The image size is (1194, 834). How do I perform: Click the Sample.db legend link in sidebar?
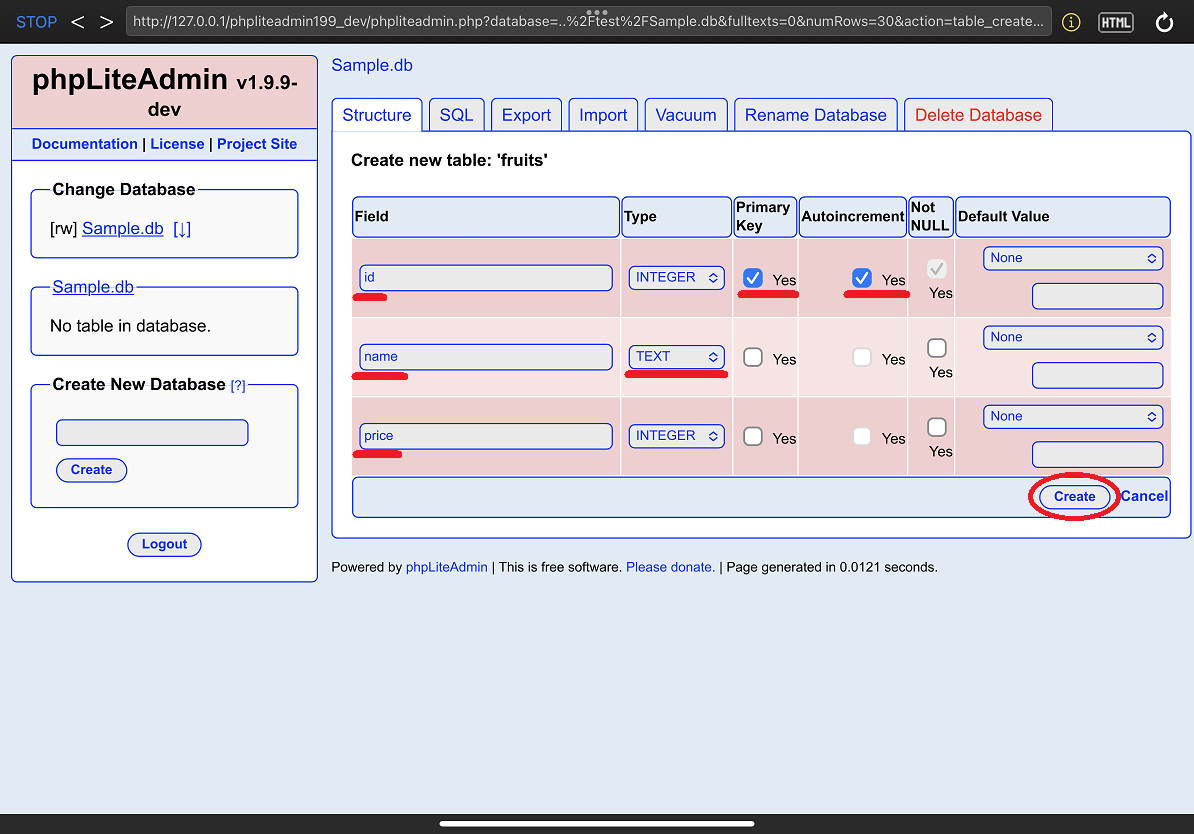pos(93,287)
